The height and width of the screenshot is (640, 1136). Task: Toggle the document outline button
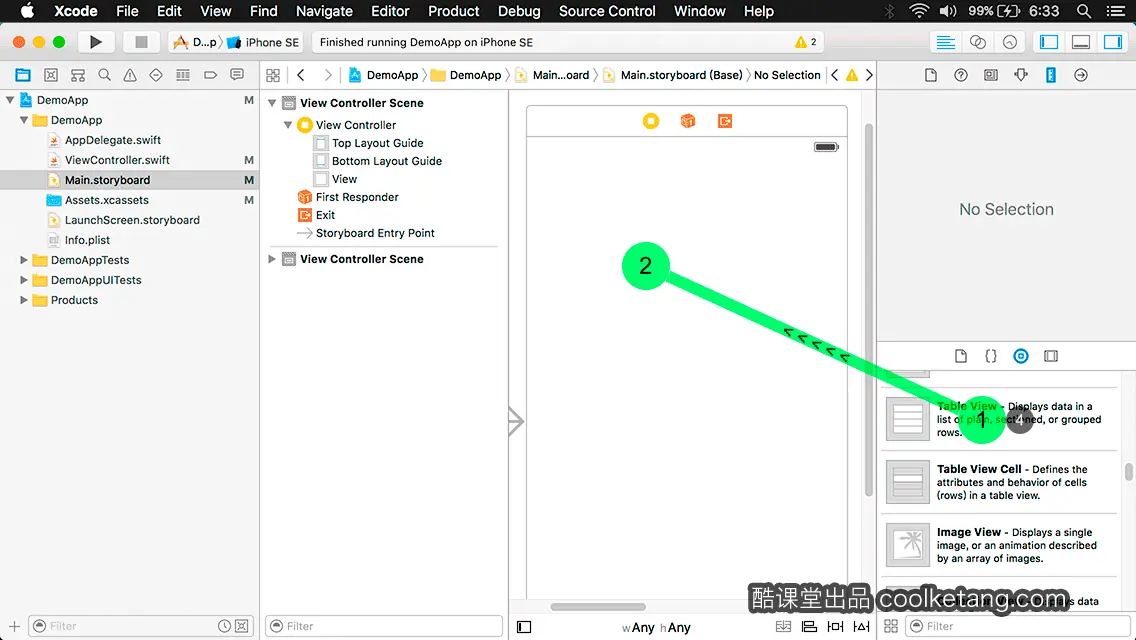[524, 627]
